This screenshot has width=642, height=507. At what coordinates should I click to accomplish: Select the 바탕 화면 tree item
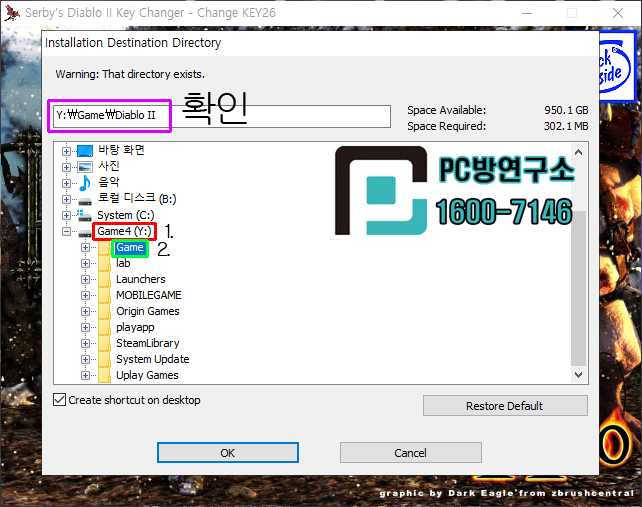(121, 150)
